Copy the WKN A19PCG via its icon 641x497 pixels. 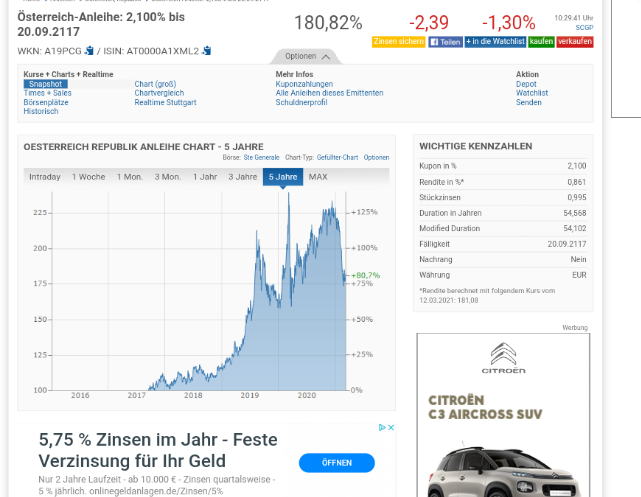89,50
